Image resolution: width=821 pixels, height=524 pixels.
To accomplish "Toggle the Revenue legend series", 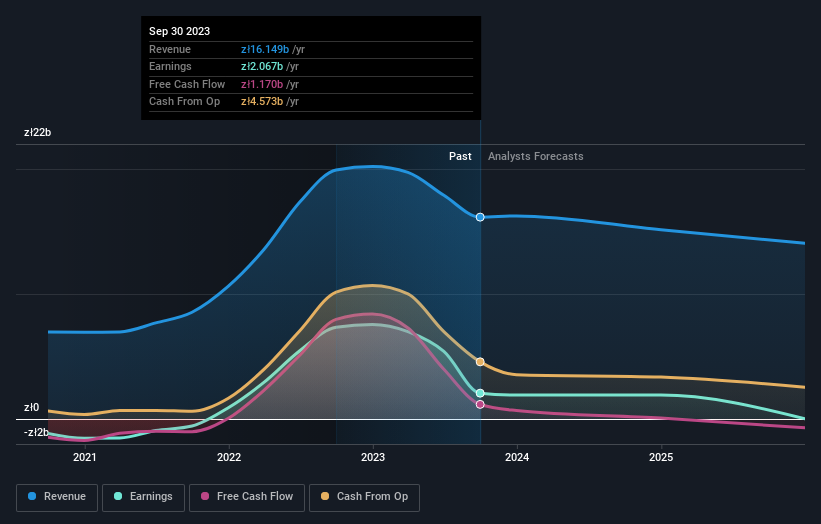I will click(57, 497).
